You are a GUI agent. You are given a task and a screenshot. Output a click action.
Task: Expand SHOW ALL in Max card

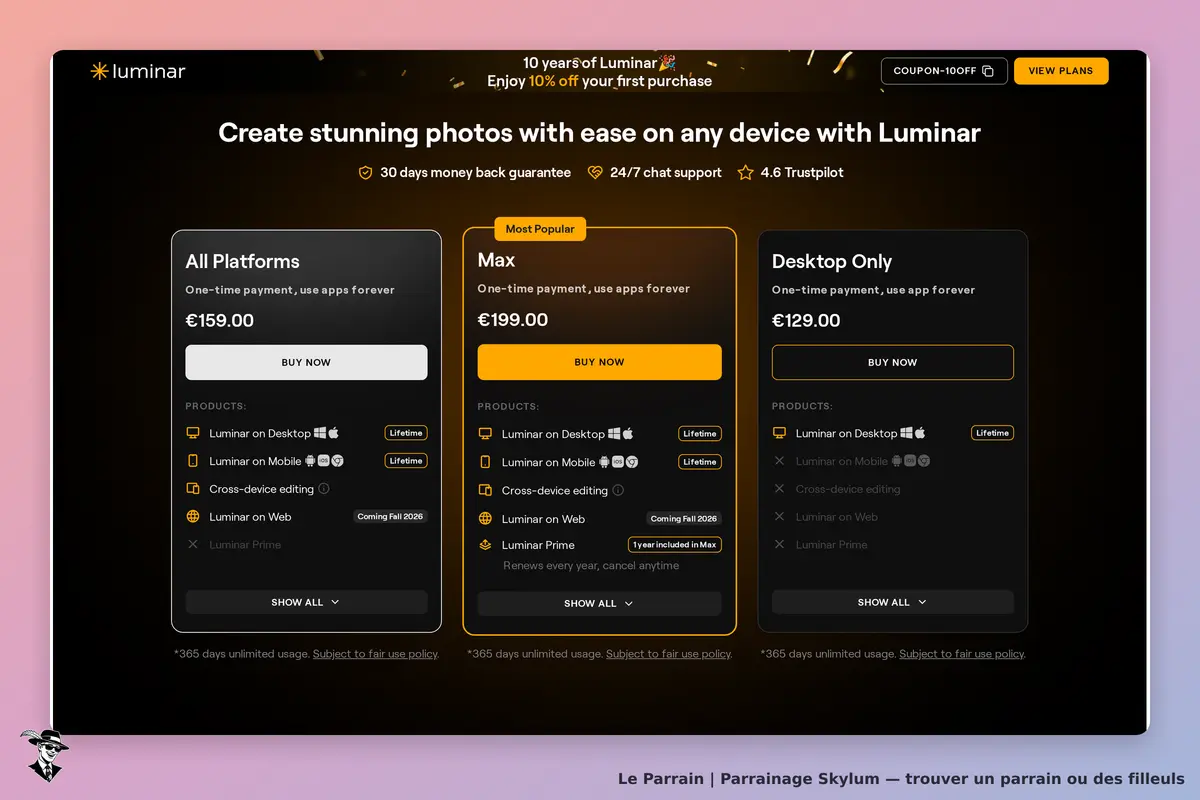[x=599, y=603]
